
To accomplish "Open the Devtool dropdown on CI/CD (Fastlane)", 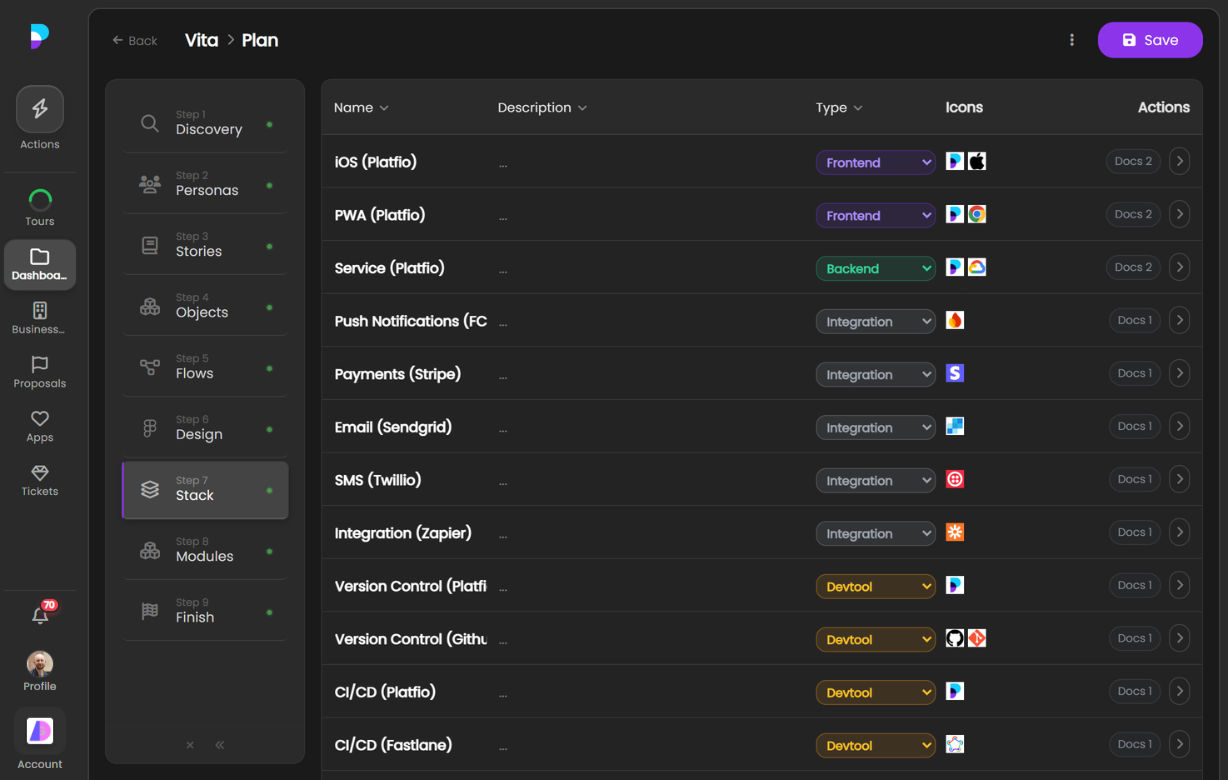I will (875, 745).
